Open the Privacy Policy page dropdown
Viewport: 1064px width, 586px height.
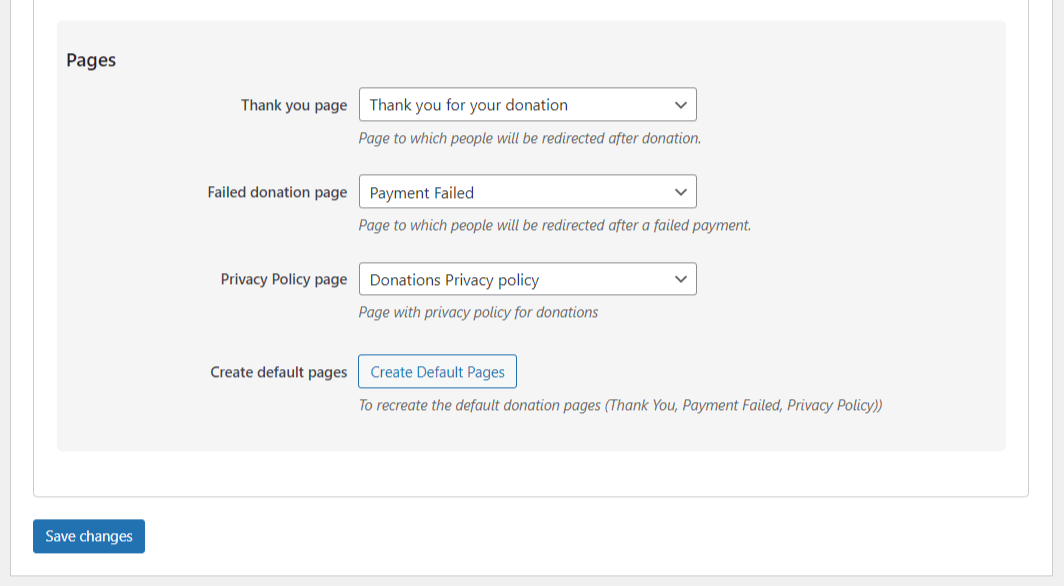click(527, 280)
